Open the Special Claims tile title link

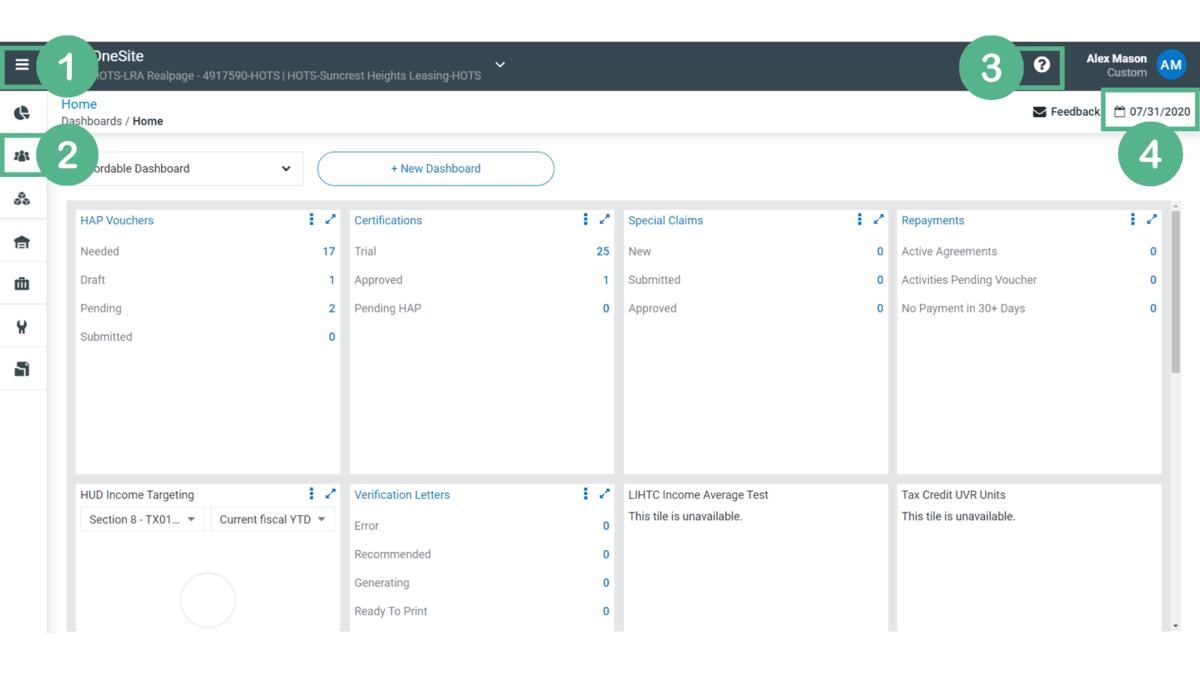666,221
